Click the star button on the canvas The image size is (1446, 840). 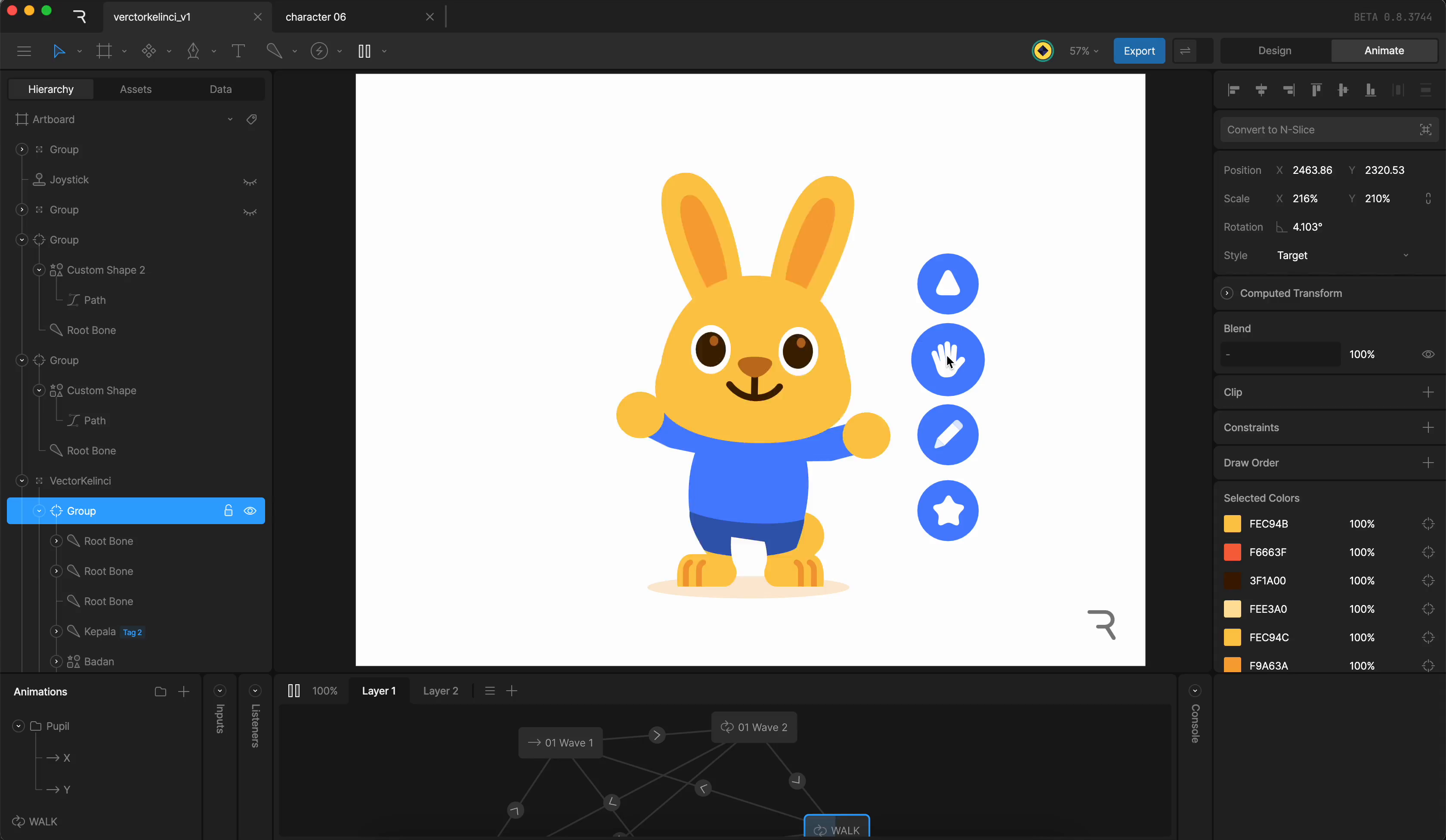[x=948, y=511]
